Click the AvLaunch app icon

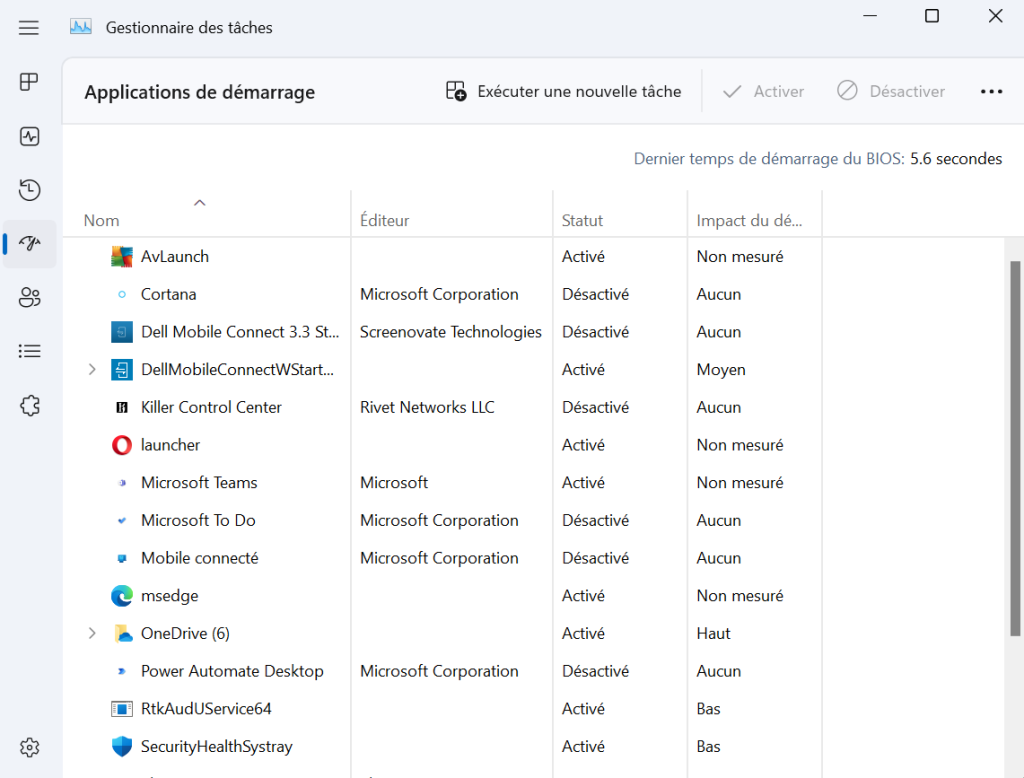pyautogui.click(x=121, y=257)
